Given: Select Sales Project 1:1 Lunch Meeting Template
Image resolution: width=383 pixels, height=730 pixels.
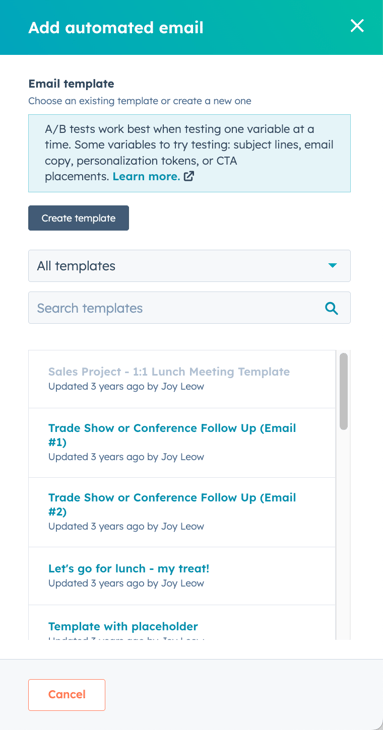Looking at the screenshot, I should (x=182, y=379).
